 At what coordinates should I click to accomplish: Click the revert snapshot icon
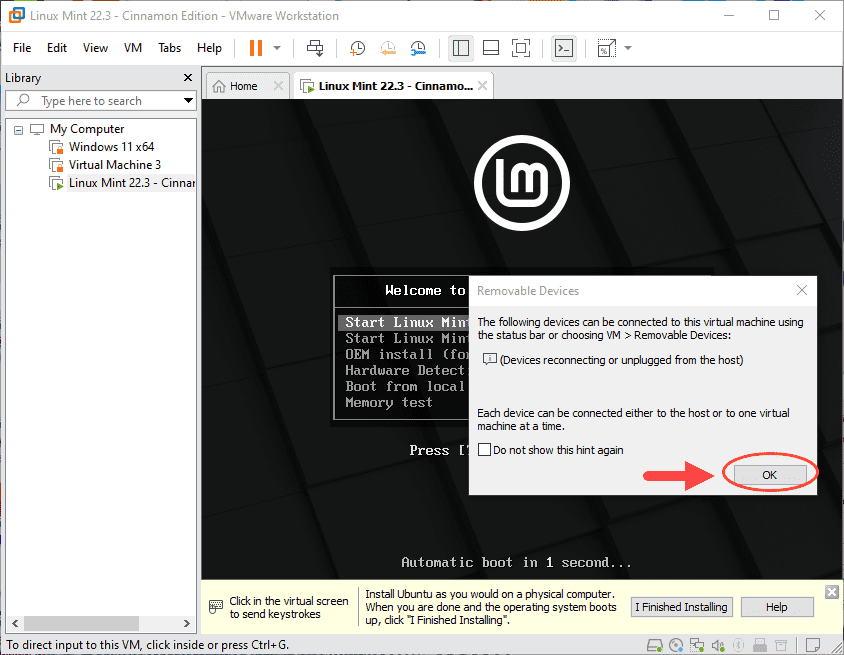[388, 48]
